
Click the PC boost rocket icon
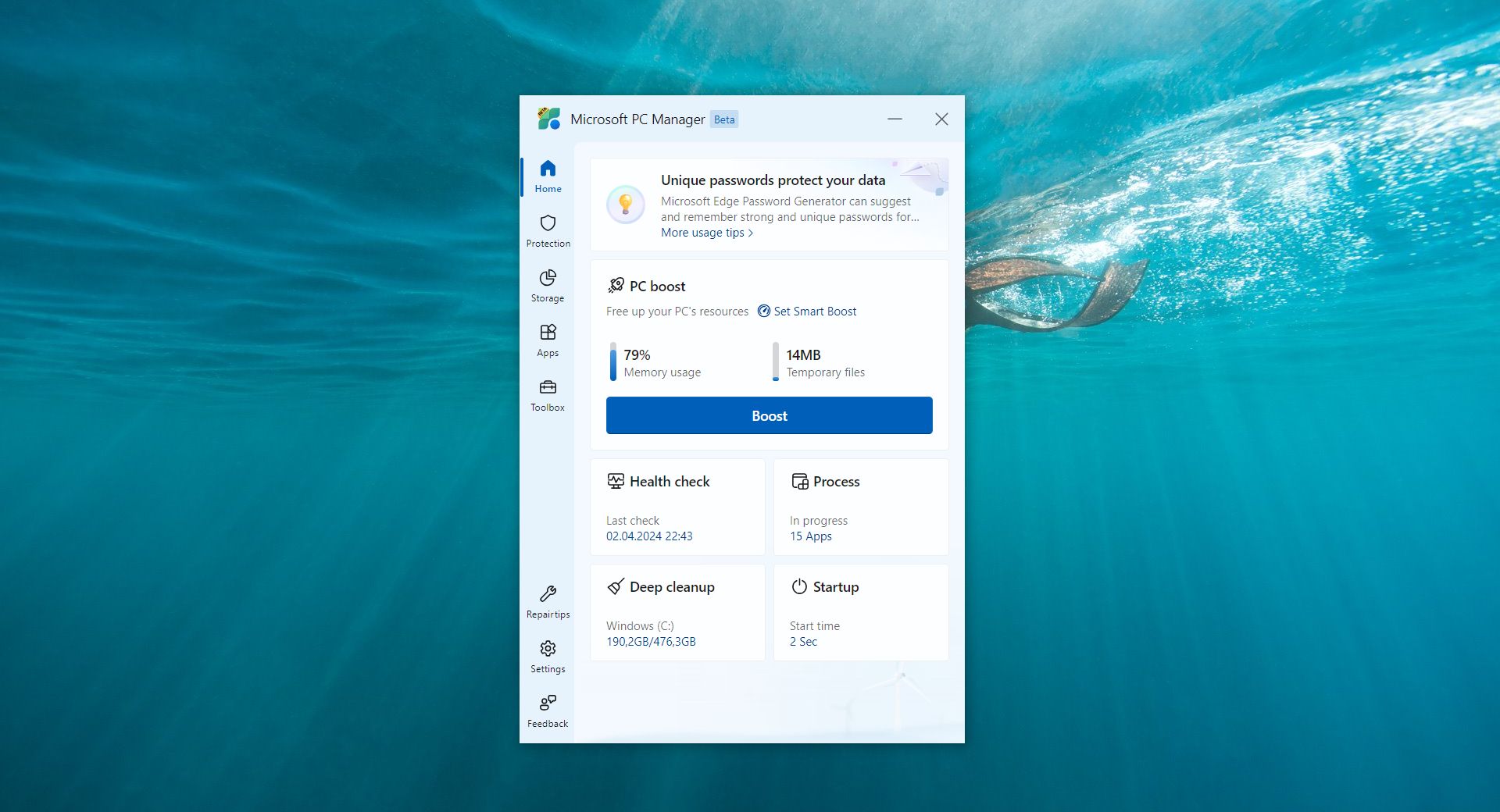[616, 285]
